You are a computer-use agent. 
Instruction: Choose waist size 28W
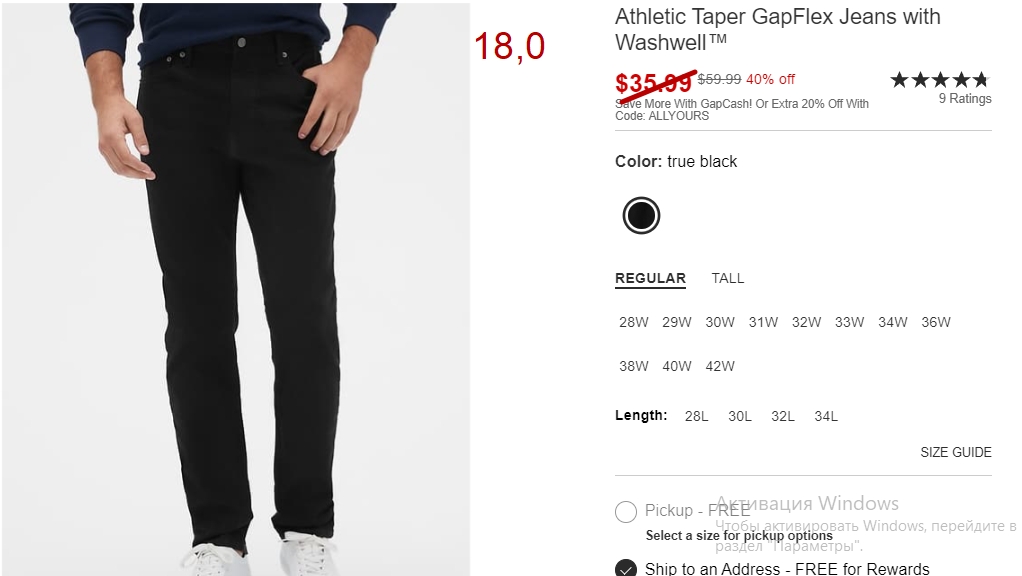pyautogui.click(x=634, y=322)
